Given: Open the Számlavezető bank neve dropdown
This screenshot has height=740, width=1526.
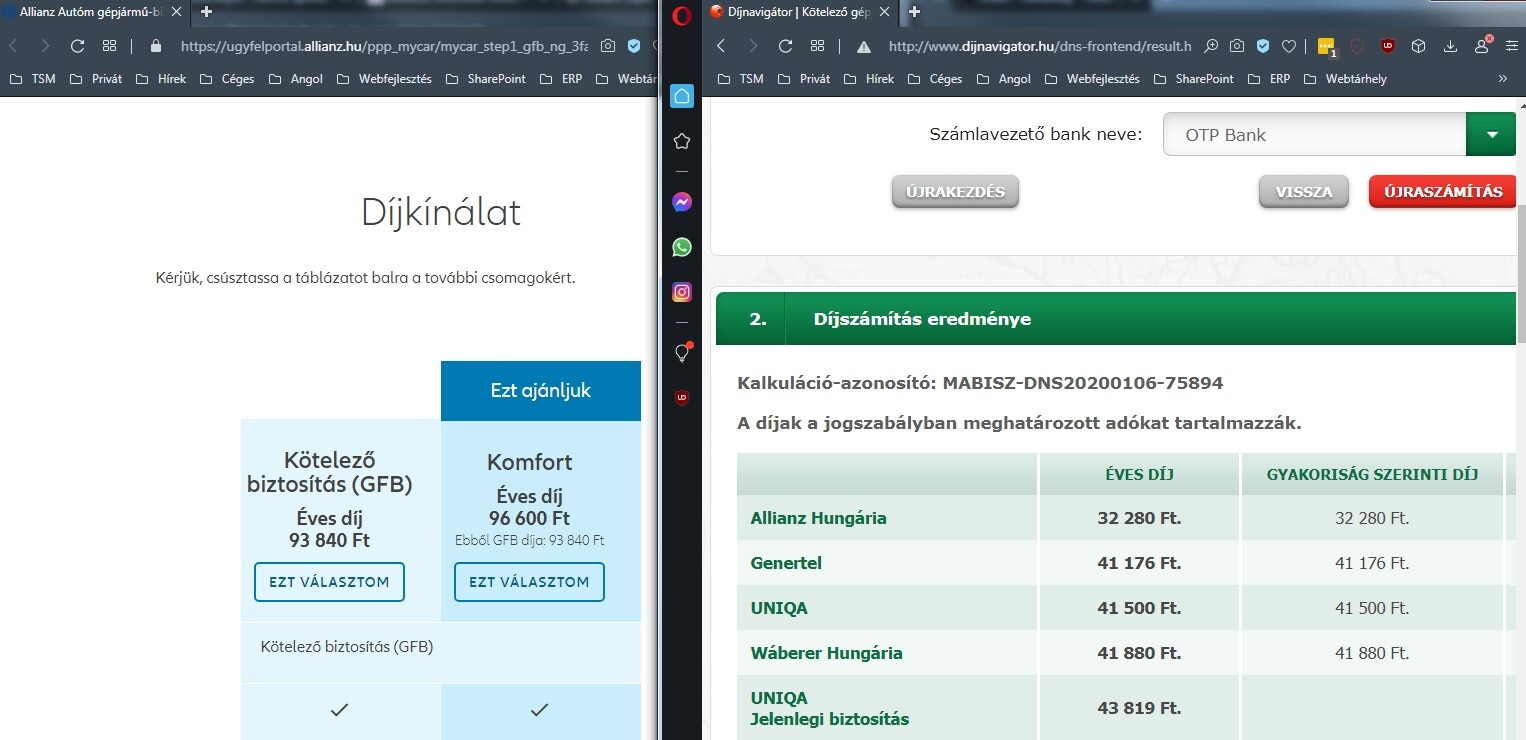Looking at the screenshot, I should click(1339, 134).
